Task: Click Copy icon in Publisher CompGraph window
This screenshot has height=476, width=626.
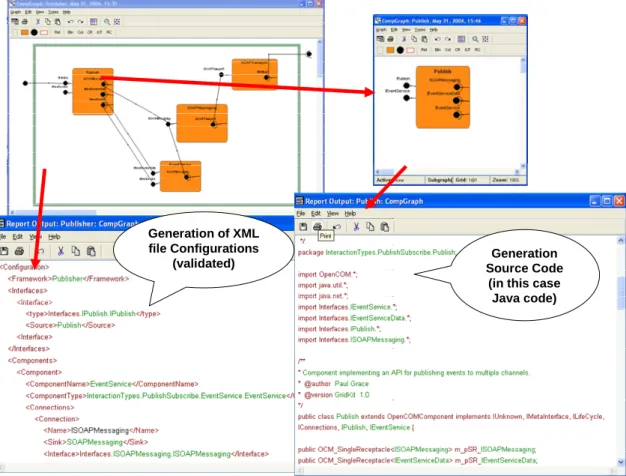Action: tap(48, 22)
